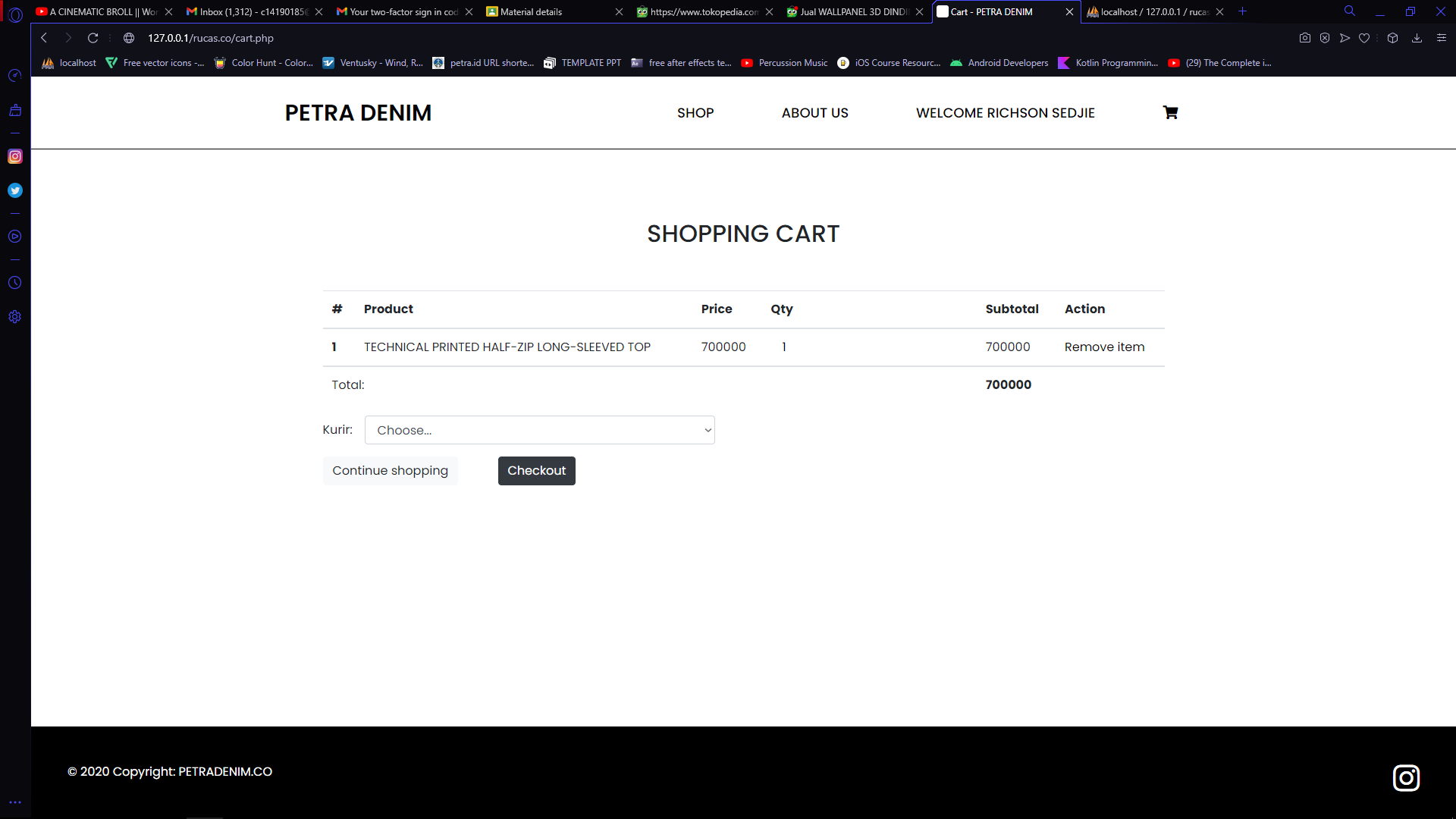Open the sidebar media player icon
The height and width of the screenshot is (819, 1456).
click(15, 236)
